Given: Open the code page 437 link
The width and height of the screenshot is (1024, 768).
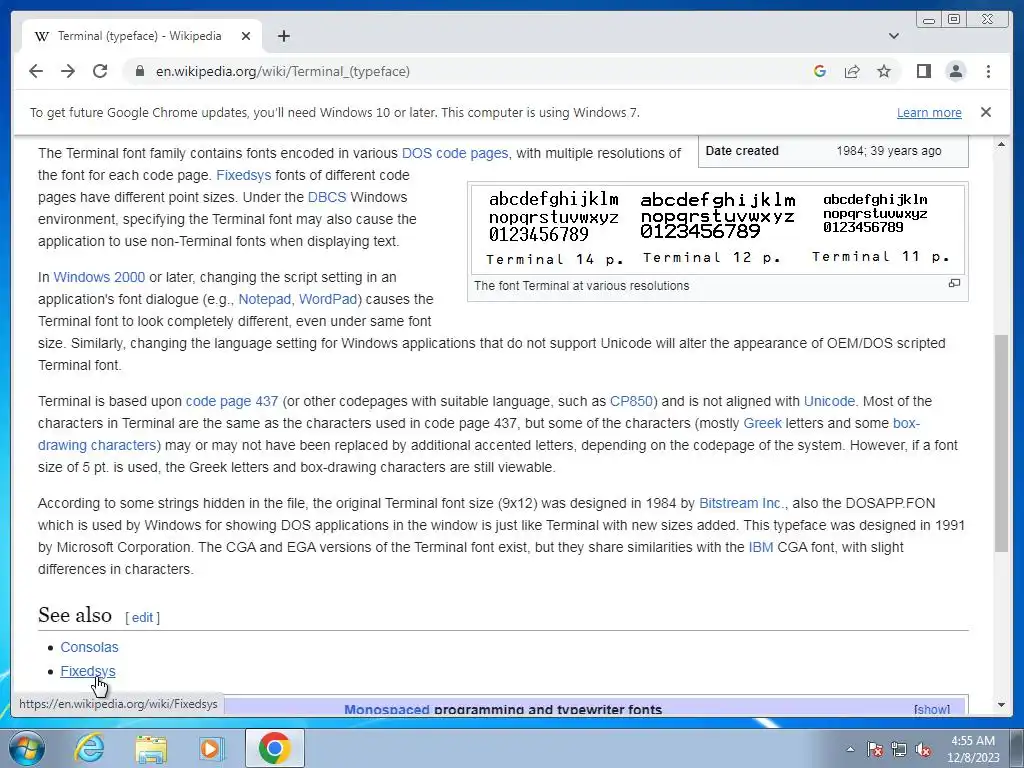Looking at the screenshot, I should point(232,401).
